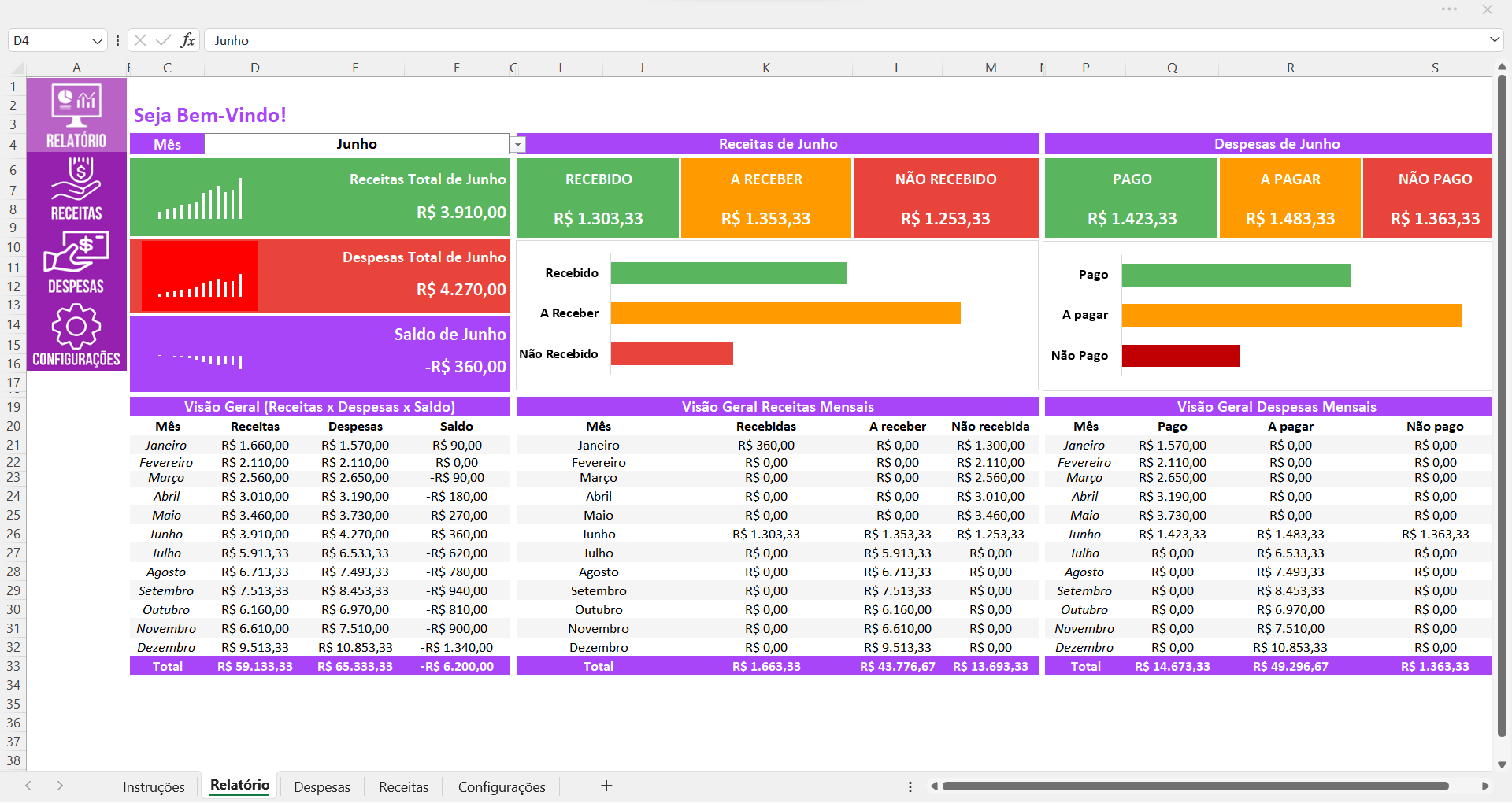This screenshot has height=803, width=1512.
Task: Go to next sheet arrow
Action: click(60, 786)
